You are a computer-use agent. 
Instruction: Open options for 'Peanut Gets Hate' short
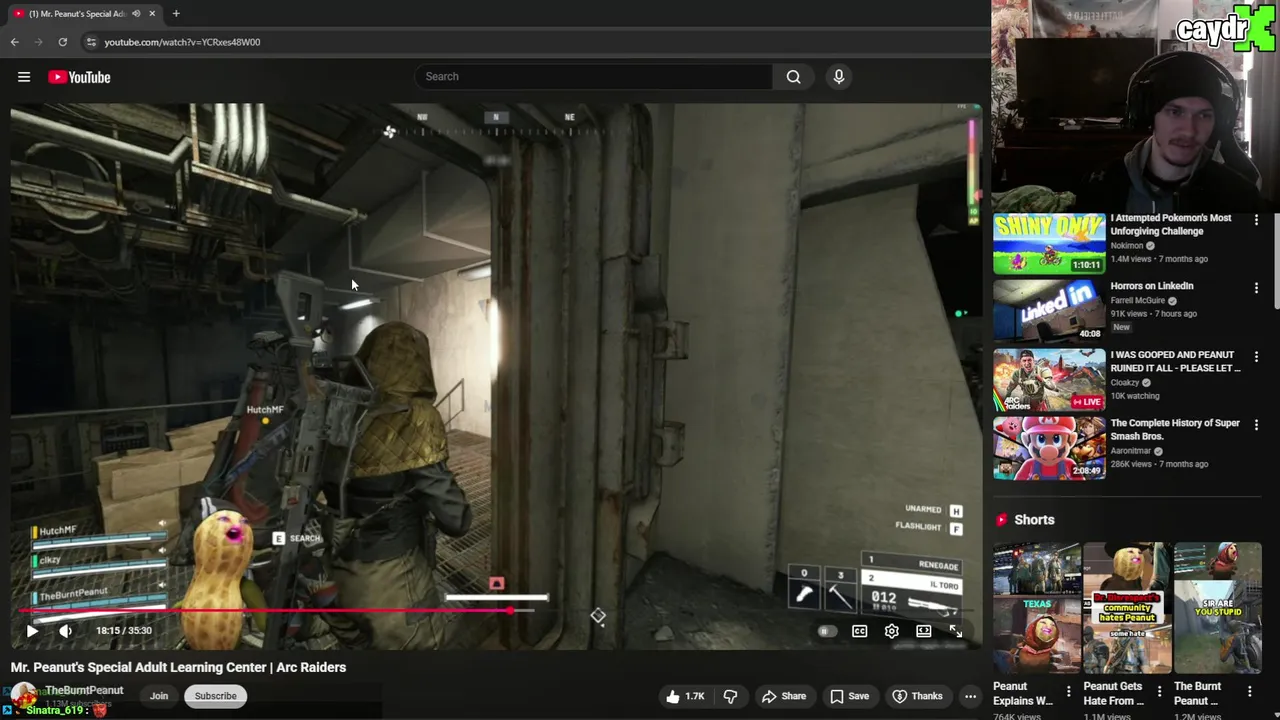pyautogui.click(x=1159, y=691)
